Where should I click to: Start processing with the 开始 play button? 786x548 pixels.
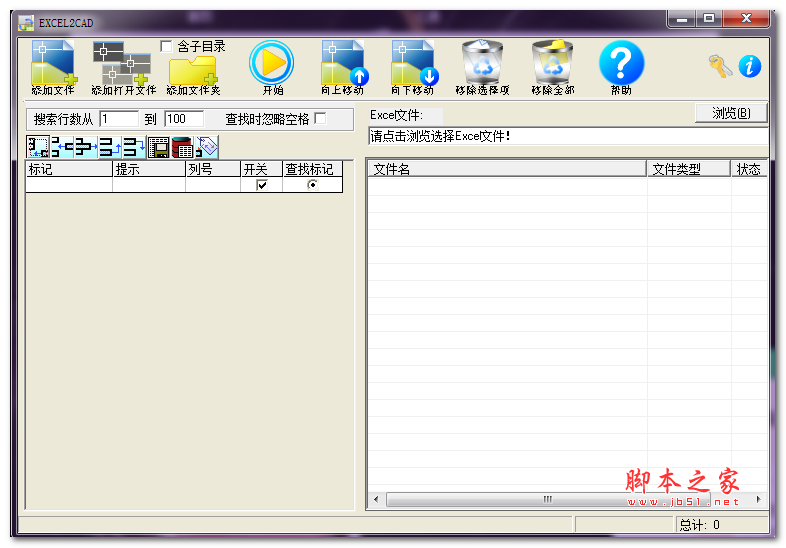(272, 68)
